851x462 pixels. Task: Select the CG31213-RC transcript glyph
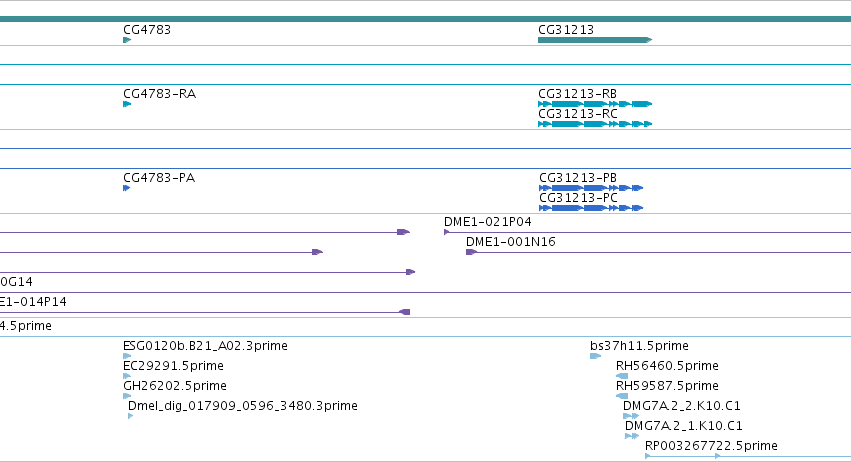pos(595,124)
